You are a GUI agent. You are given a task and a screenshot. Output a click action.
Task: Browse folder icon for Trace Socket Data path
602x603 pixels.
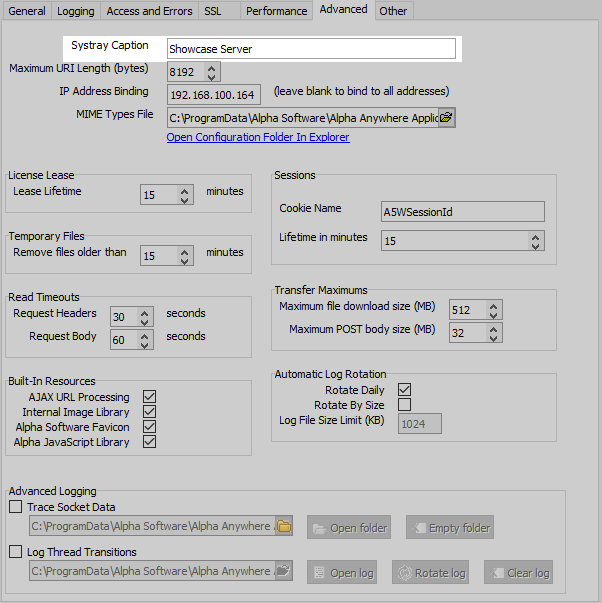pyautogui.click(x=284, y=526)
